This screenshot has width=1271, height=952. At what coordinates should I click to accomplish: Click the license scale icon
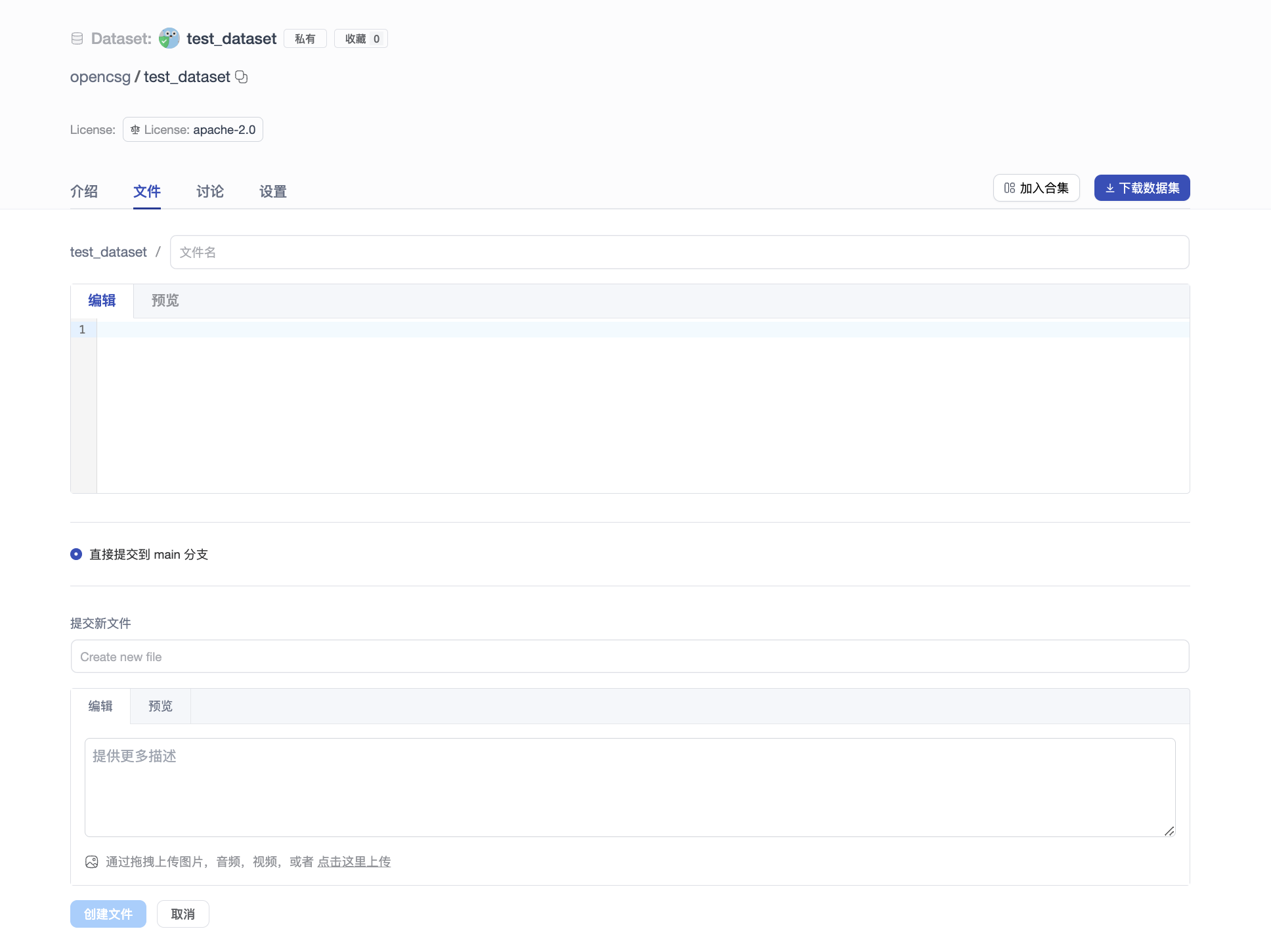(x=135, y=130)
